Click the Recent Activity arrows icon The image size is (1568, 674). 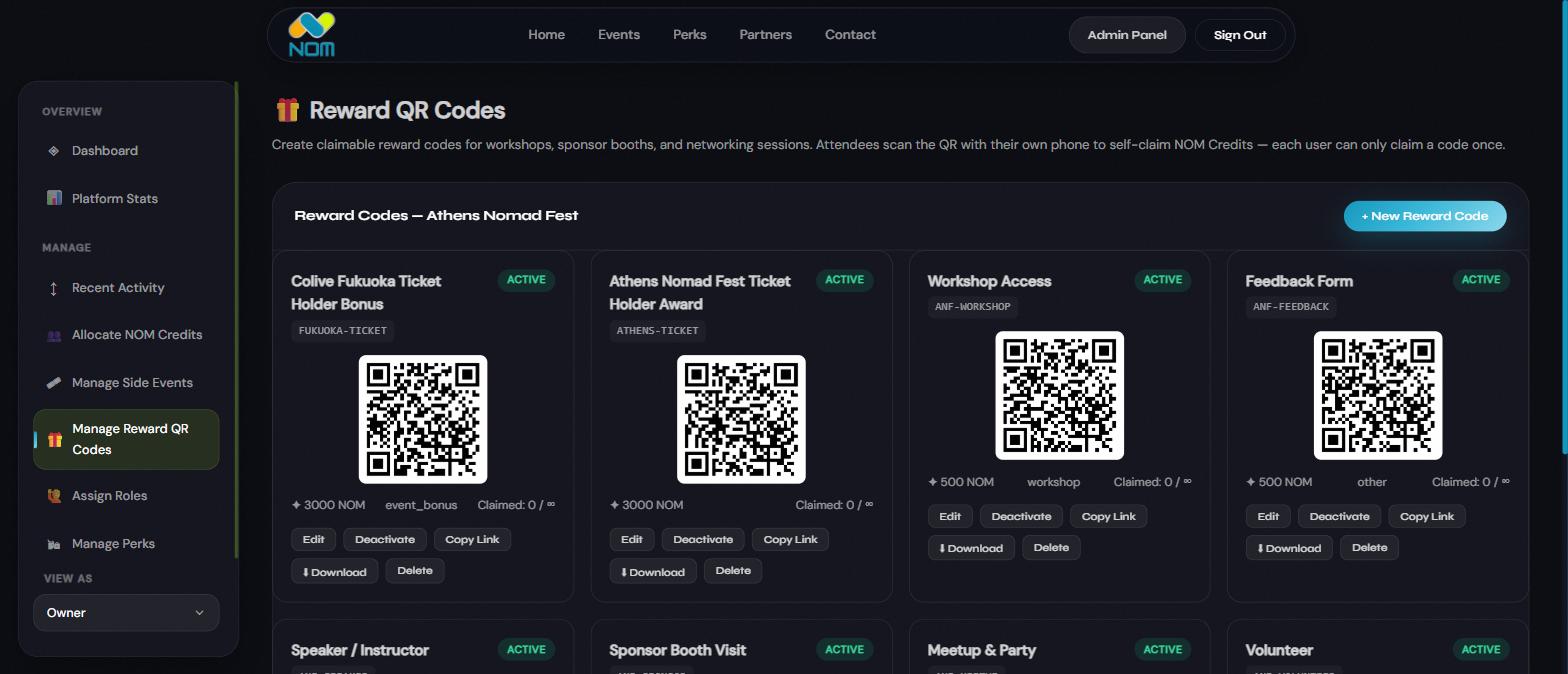pos(54,288)
